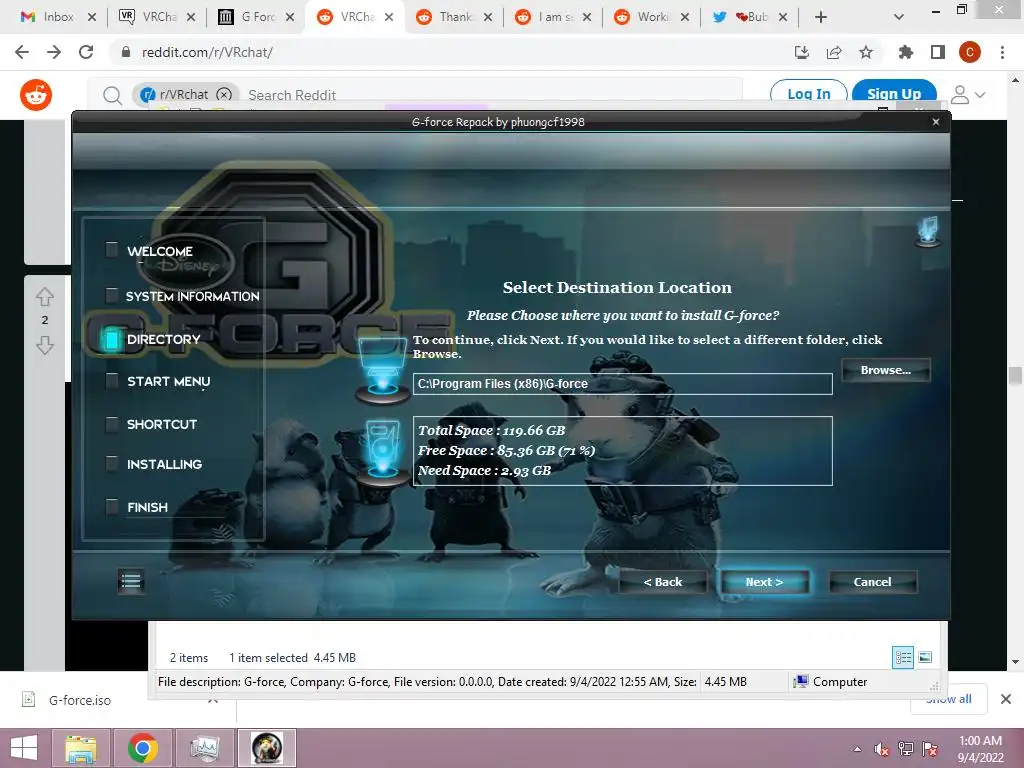
Task: Select DIRECTORY step in sidebar
Action: click(163, 340)
